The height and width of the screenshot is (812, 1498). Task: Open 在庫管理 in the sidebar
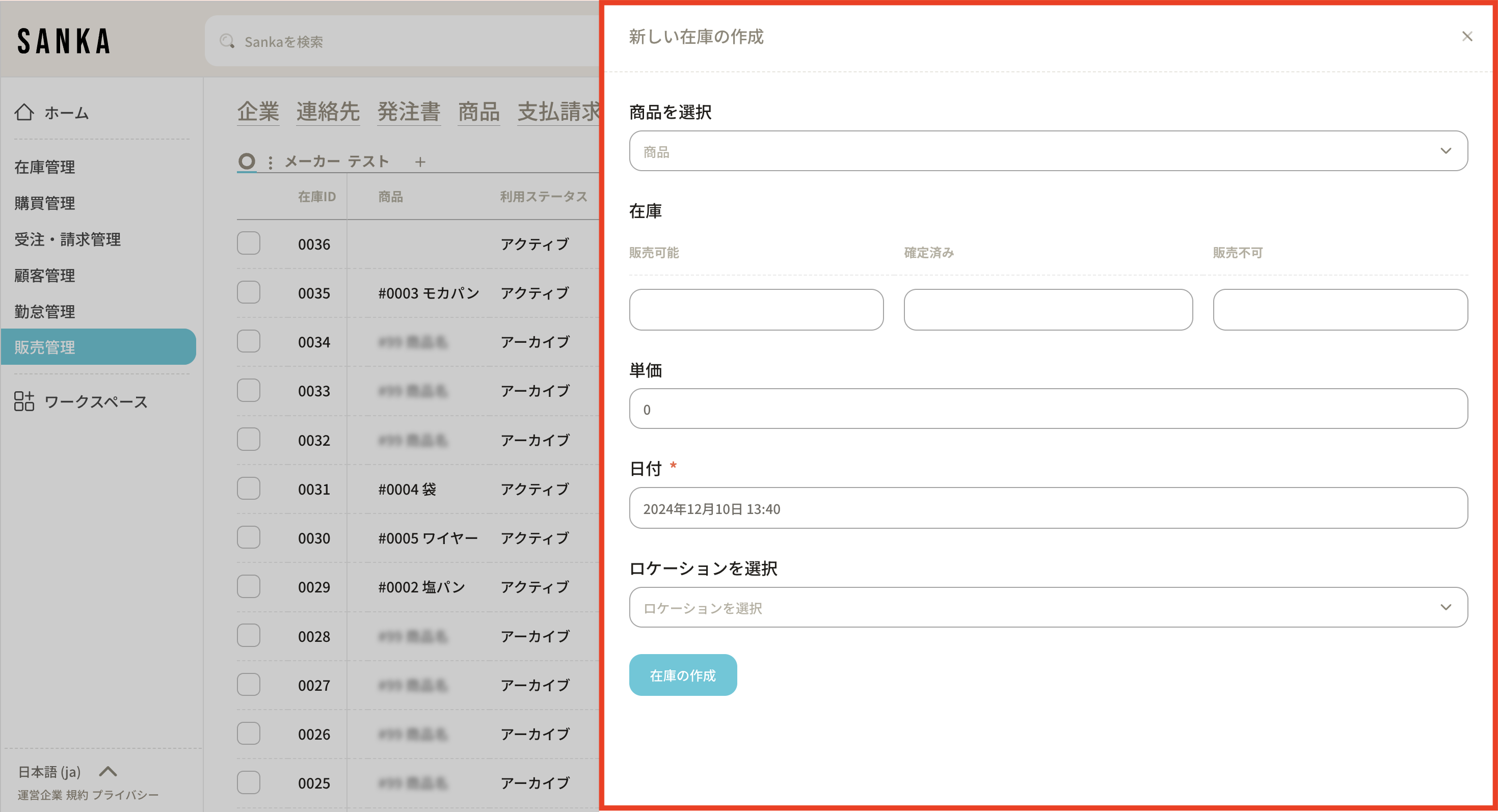(x=45, y=168)
